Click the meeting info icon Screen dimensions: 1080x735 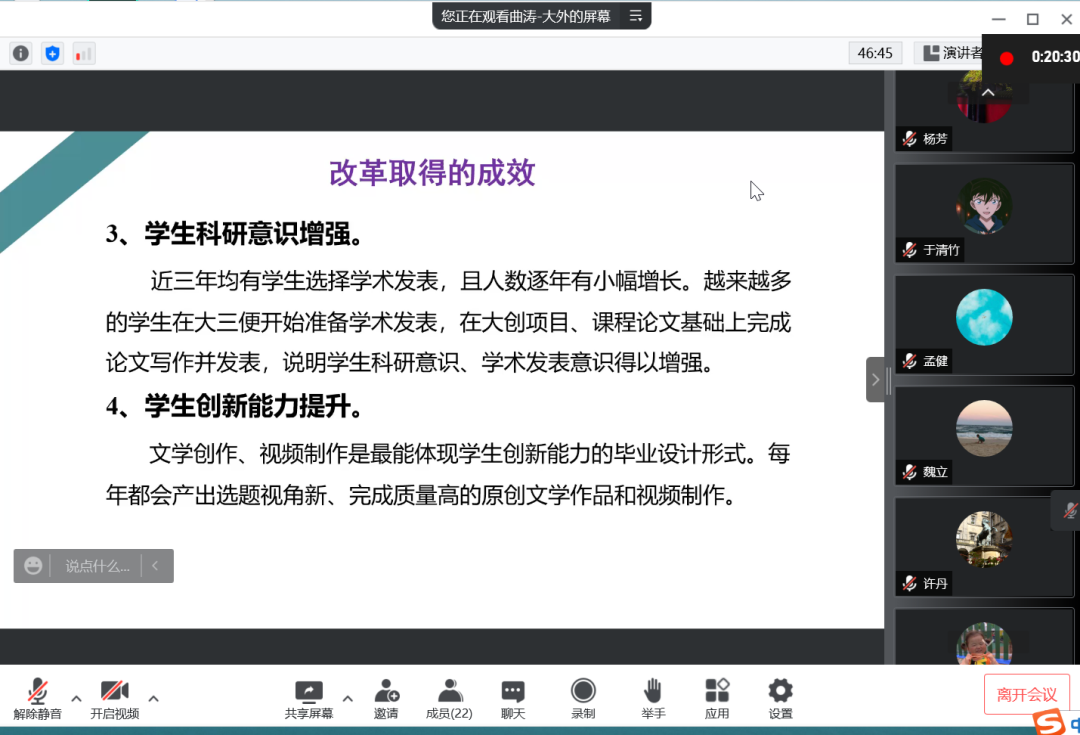(x=20, y=53)
